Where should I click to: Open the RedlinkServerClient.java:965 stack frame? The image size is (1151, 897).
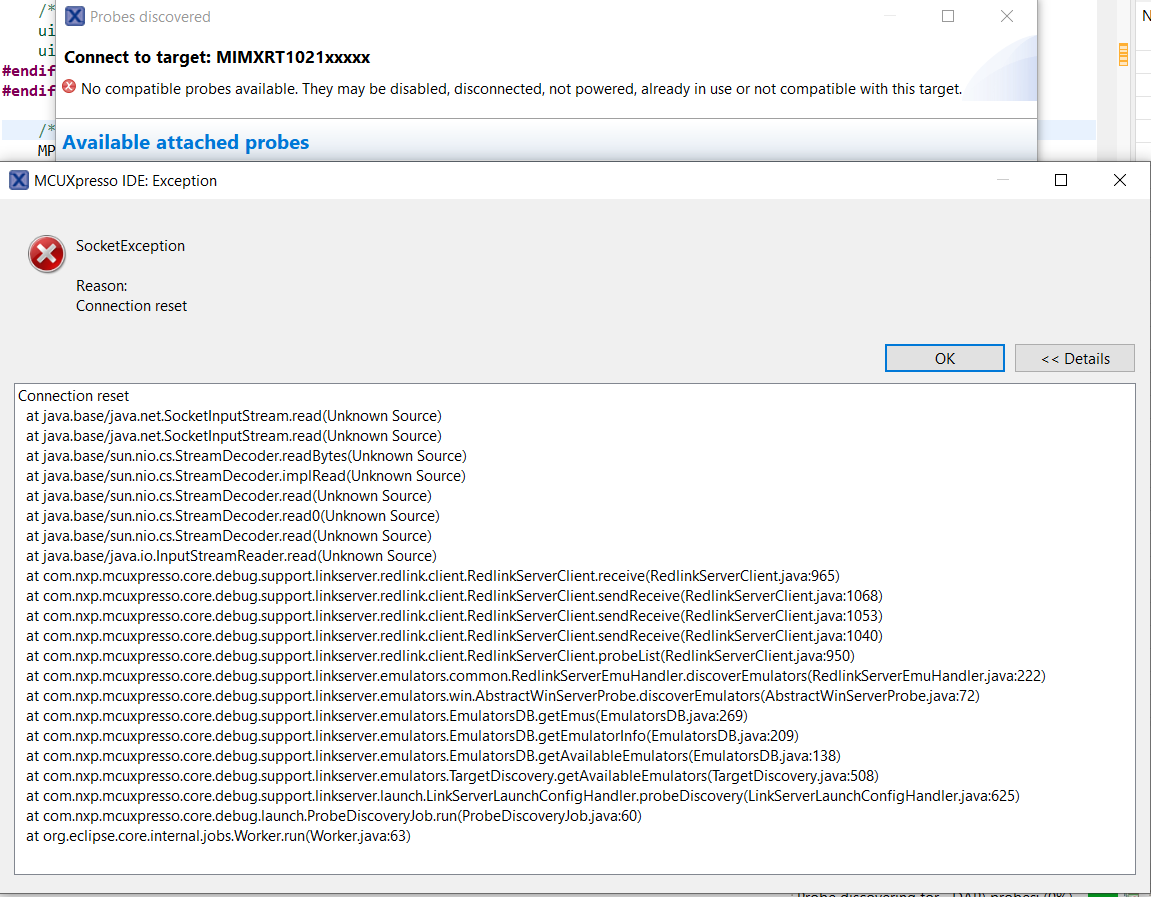pos(430,575)
